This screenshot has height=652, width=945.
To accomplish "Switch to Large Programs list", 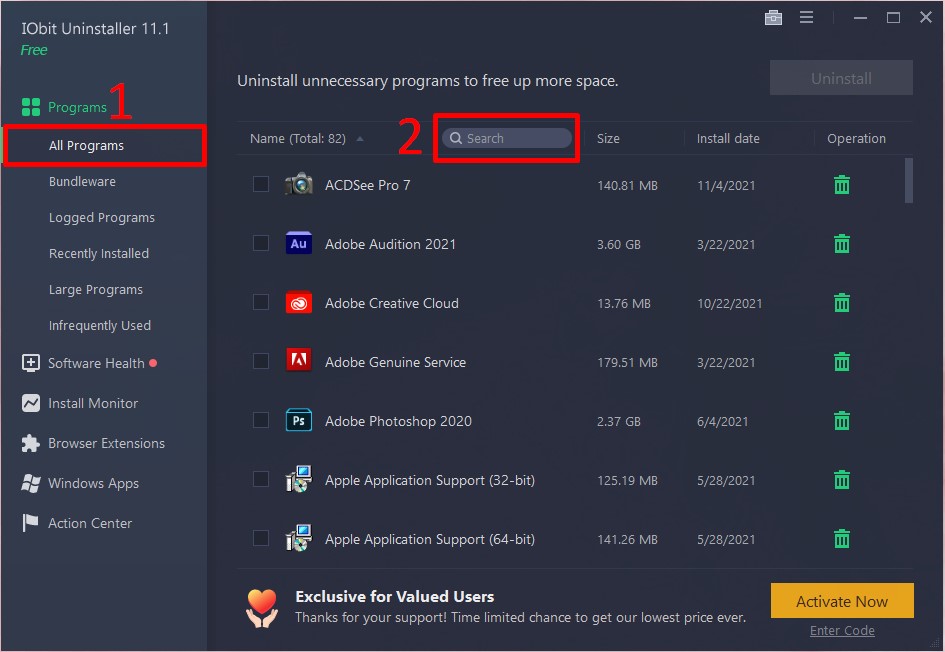I will [96, 290].
